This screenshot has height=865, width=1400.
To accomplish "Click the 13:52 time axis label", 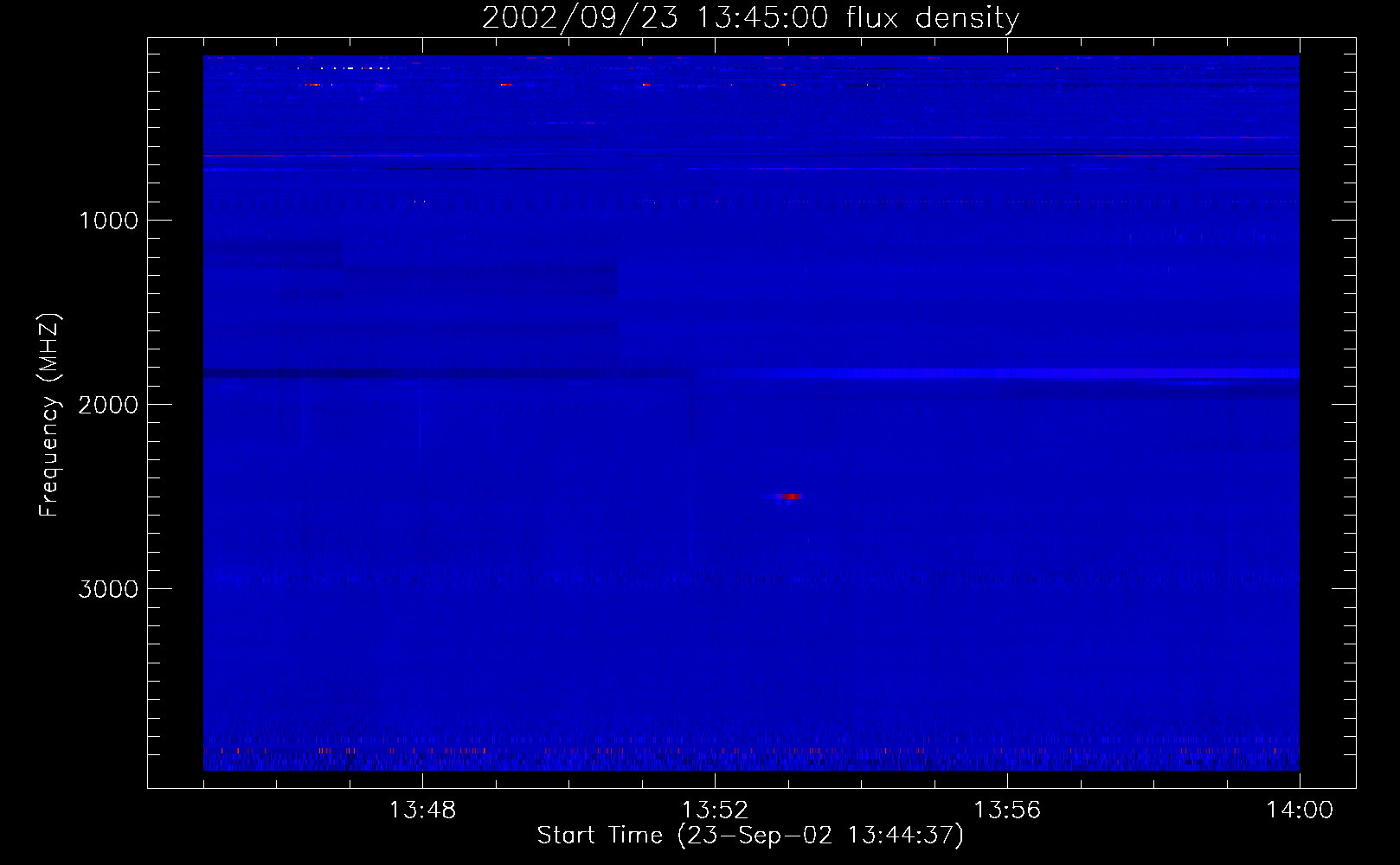I will (x=715, y=811).
